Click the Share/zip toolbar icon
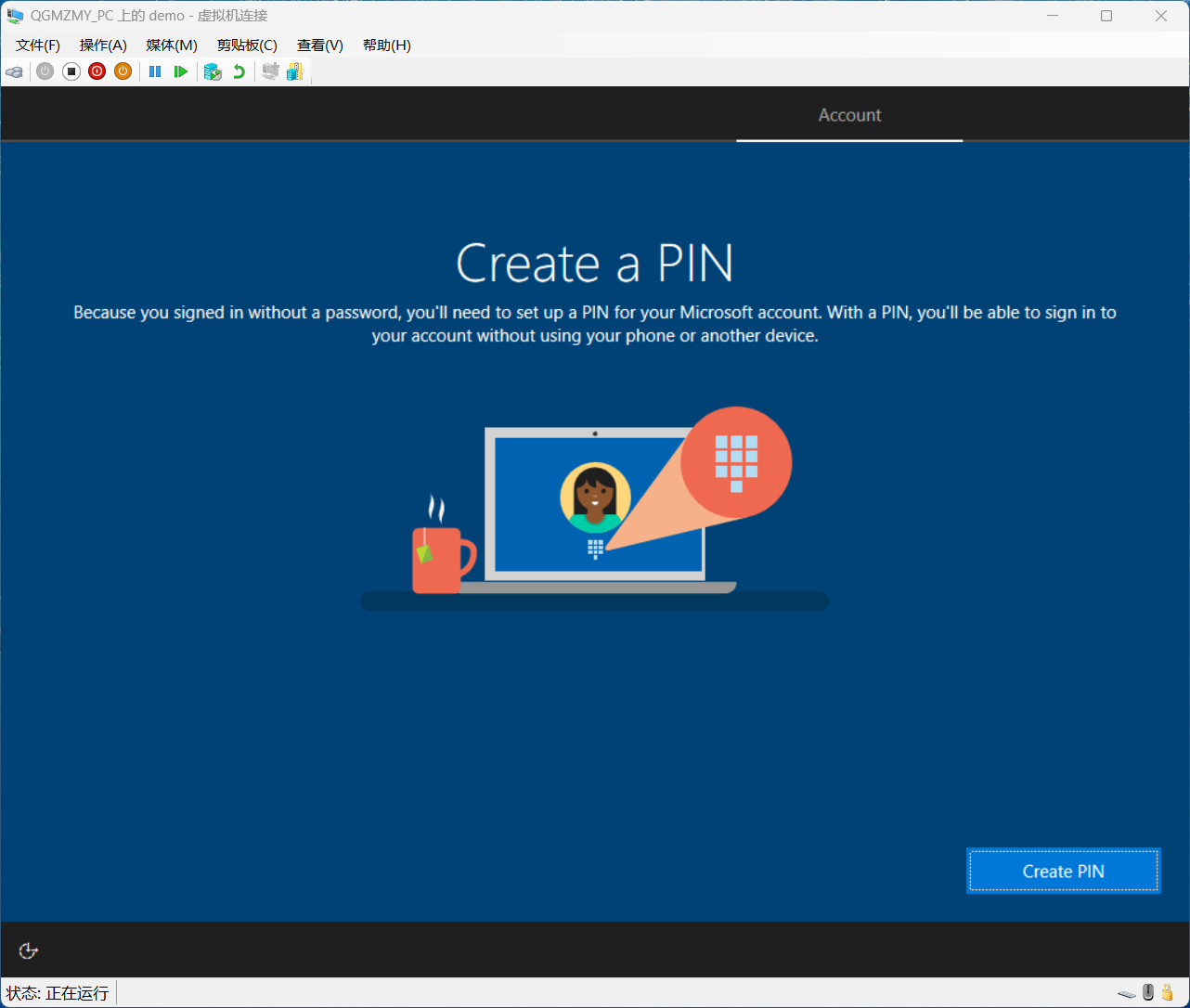The height and width of the screenshot is (1008, 1190). [x=295, y=71]
